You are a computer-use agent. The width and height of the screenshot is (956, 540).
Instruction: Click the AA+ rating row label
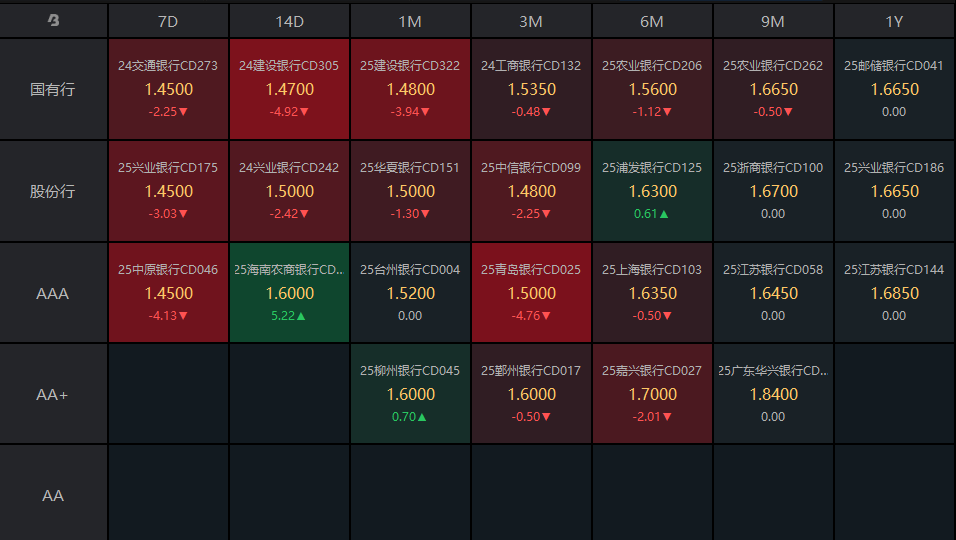tap(54, 394)
